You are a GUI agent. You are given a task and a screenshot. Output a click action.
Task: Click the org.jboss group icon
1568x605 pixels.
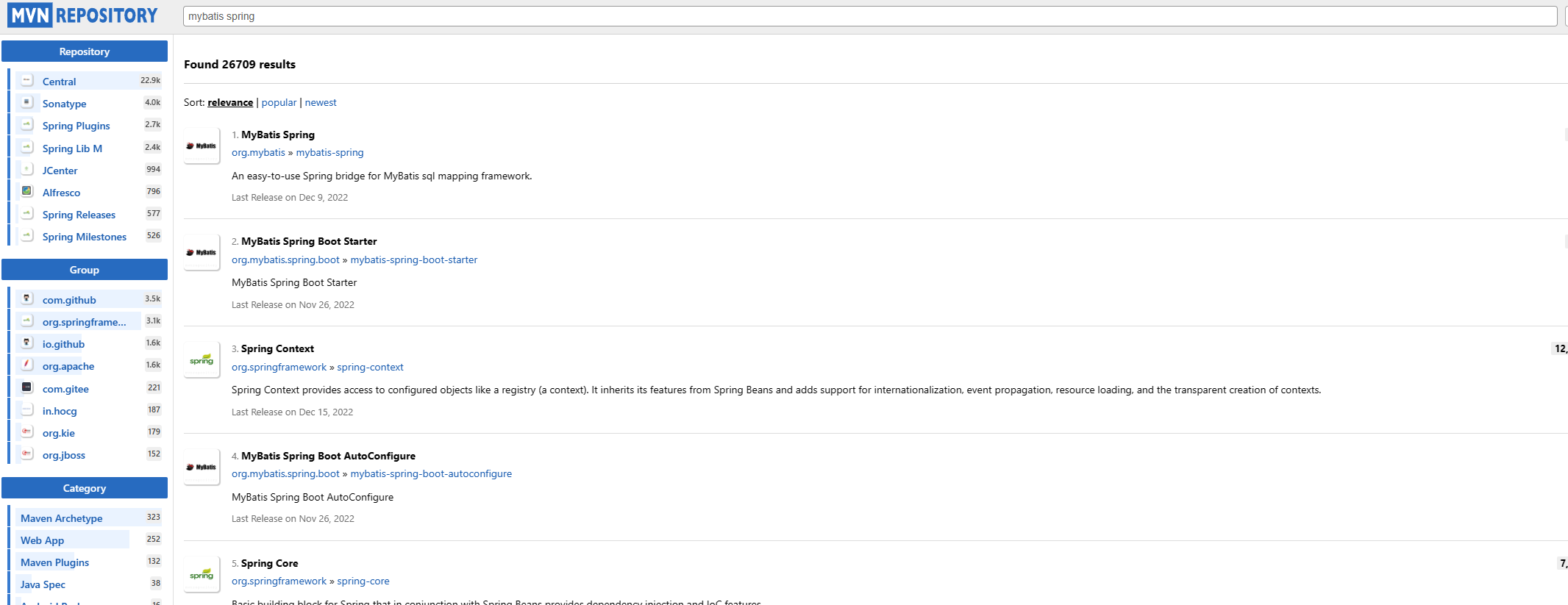point(27,454)
